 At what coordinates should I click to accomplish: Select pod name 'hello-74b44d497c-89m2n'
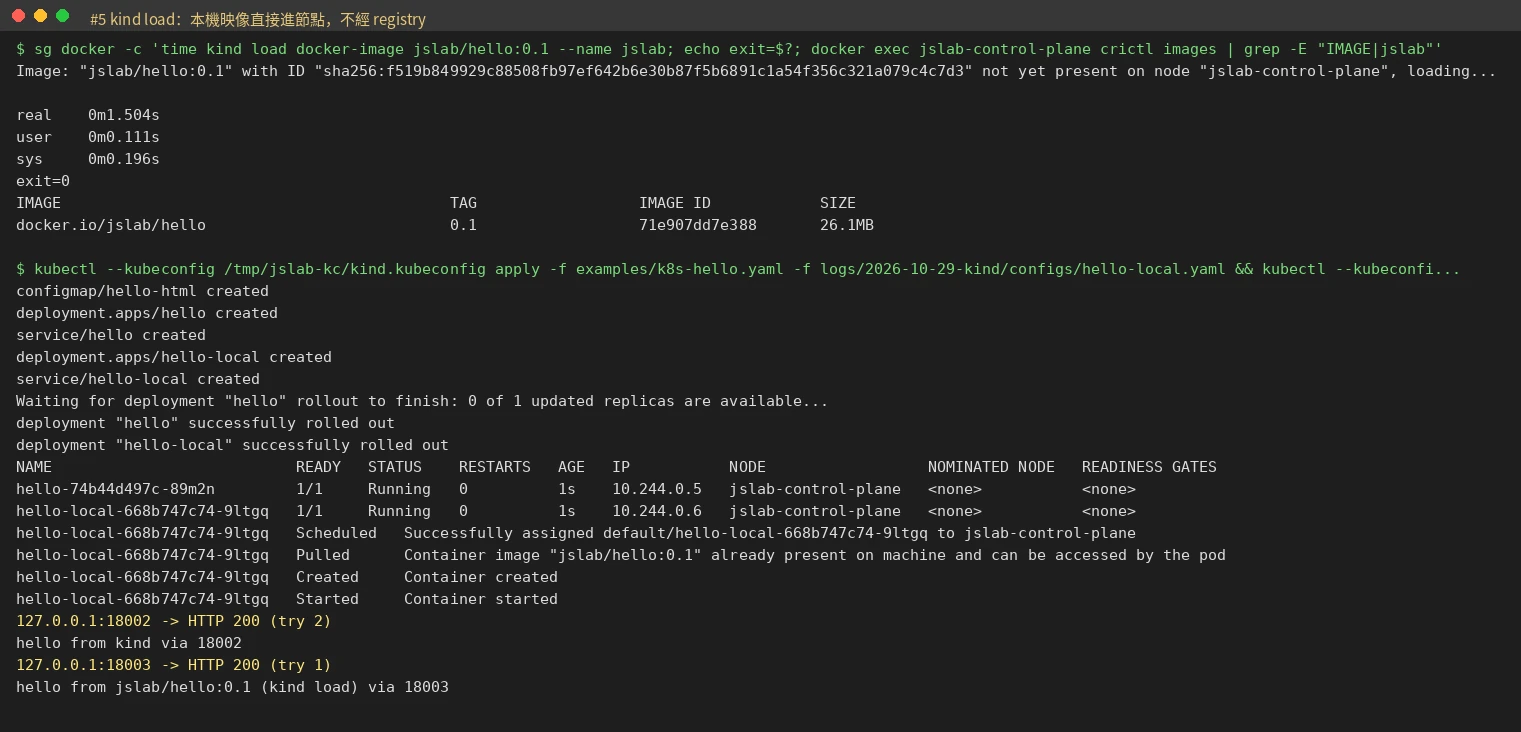pyautogui.click(x=115, y=489)
